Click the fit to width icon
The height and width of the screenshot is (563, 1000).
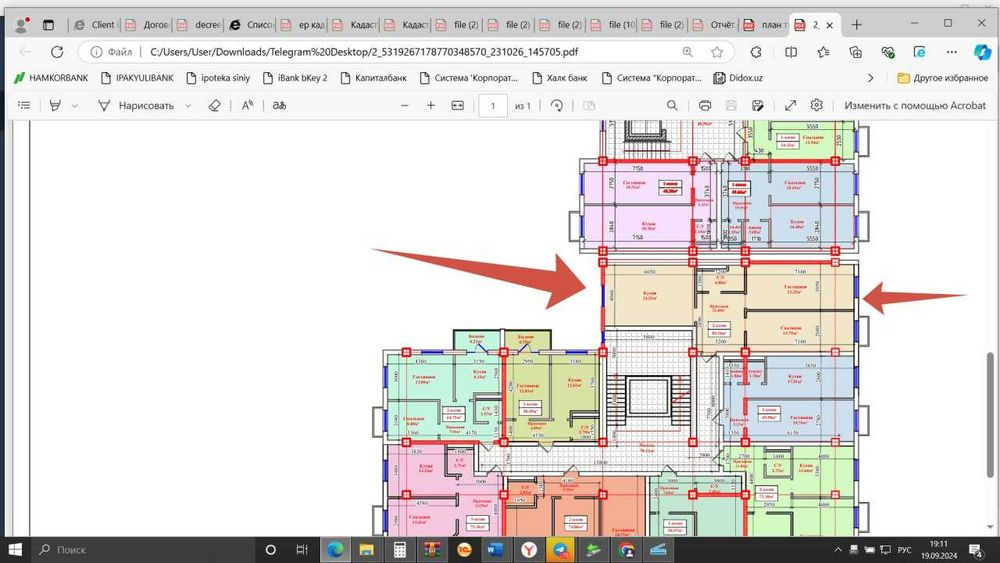tap(458, 105)
